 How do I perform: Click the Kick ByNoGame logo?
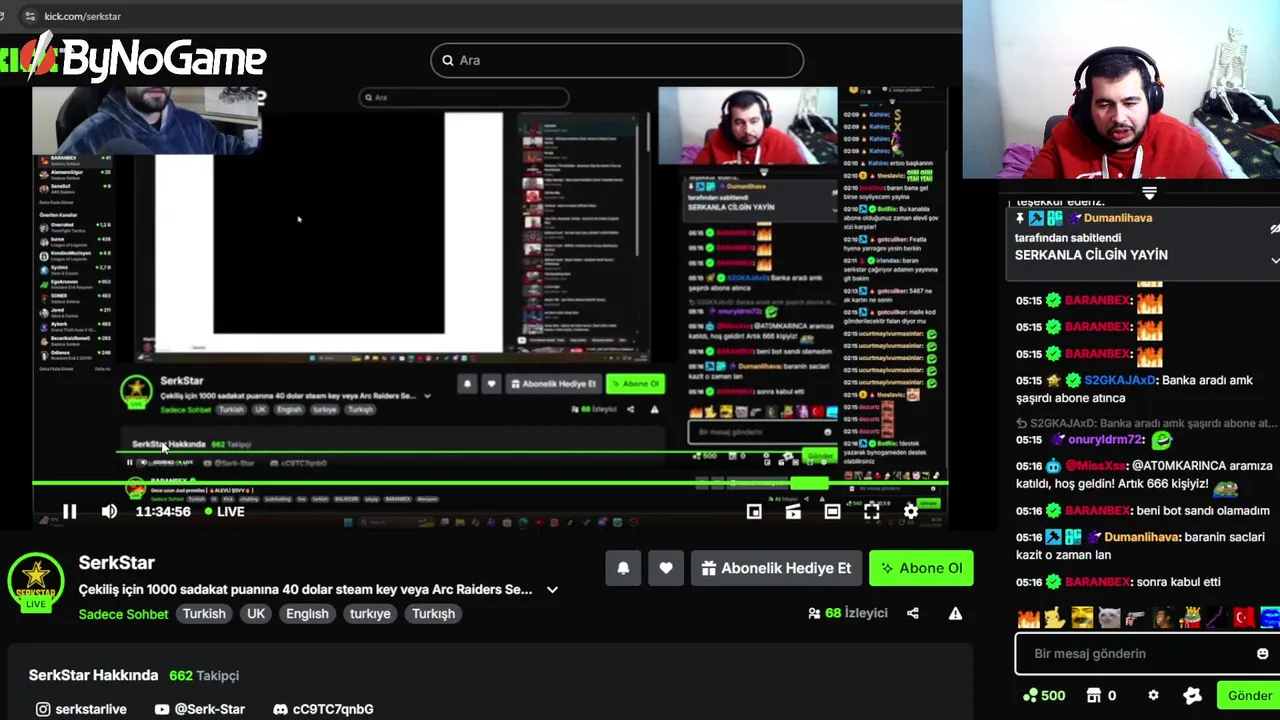(134, 59)
